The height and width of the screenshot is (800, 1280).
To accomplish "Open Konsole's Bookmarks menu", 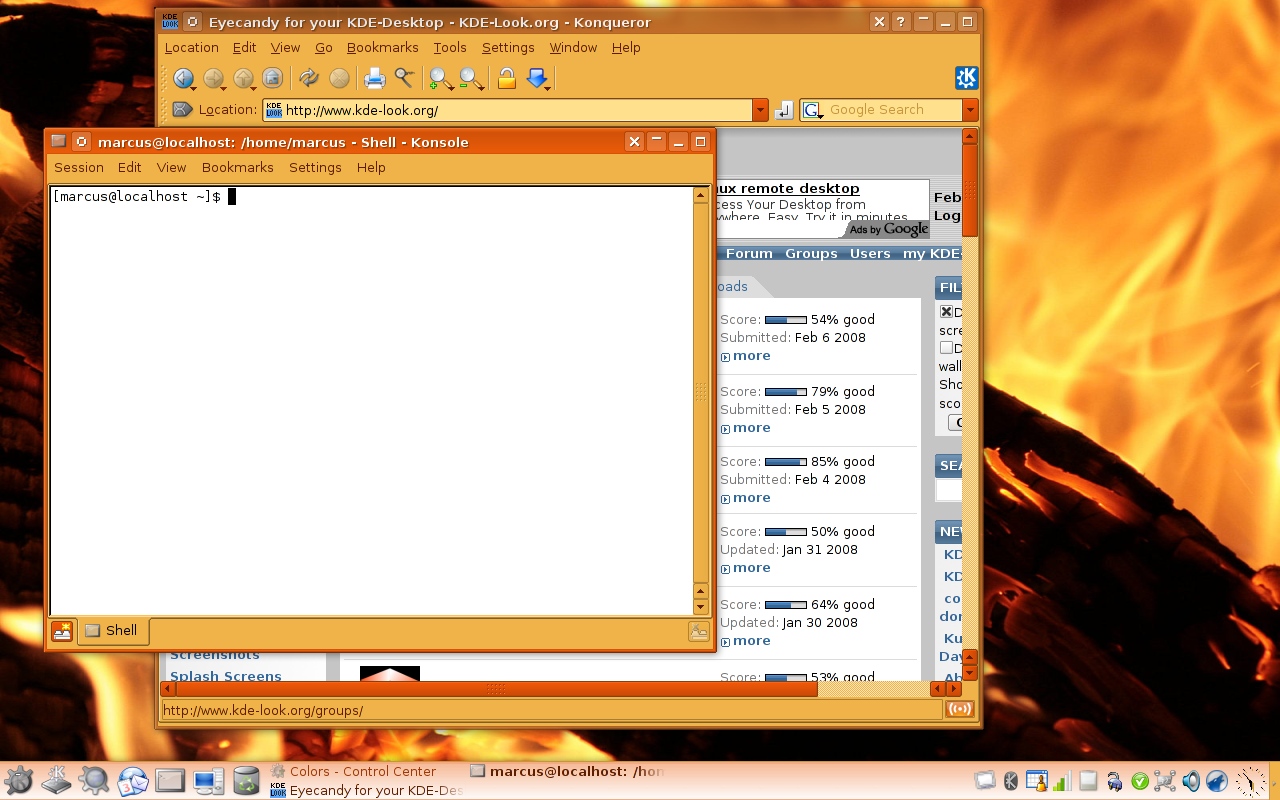I will [x=238, y=167].
